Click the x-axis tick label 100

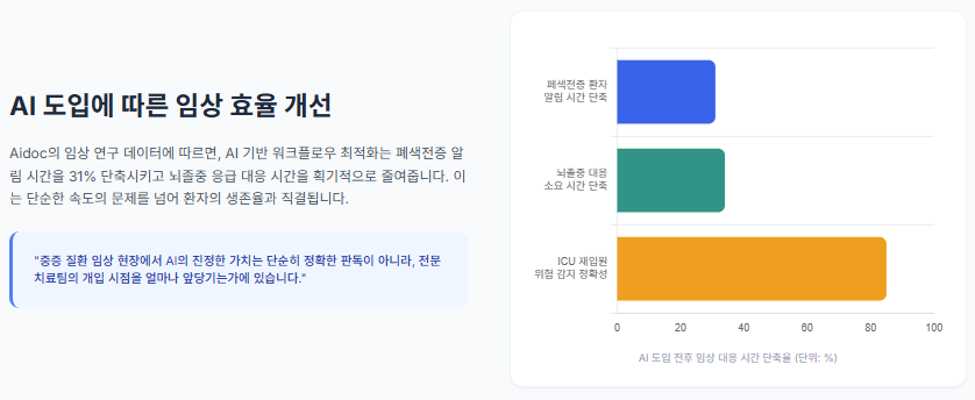click(934, 328)
